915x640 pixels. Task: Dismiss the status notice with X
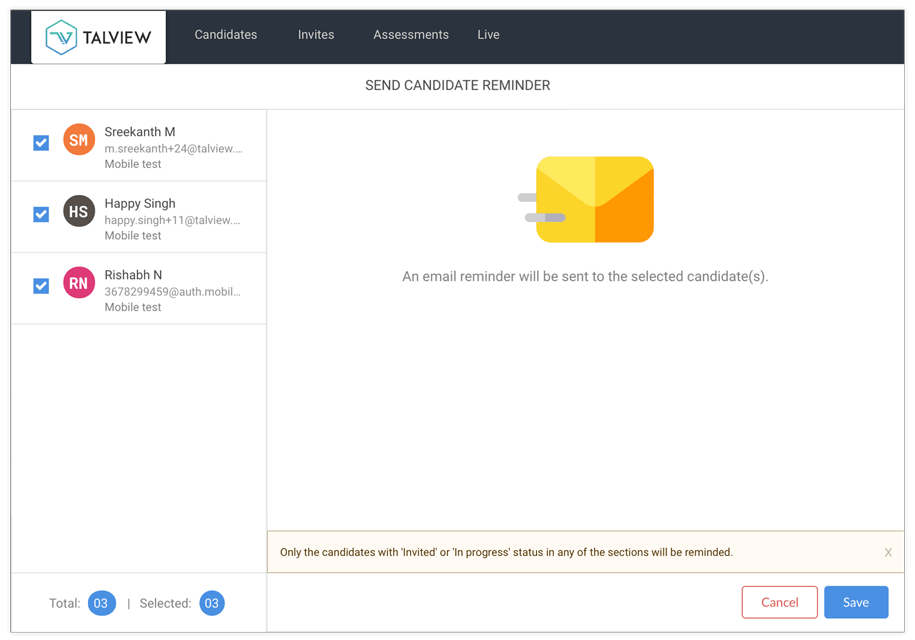click(888, 552)
